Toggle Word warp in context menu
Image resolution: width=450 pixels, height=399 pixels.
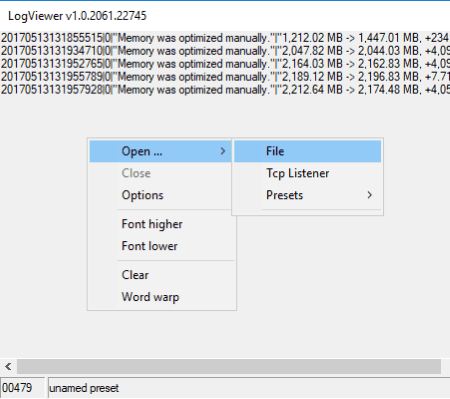click(x=162, y=297)
